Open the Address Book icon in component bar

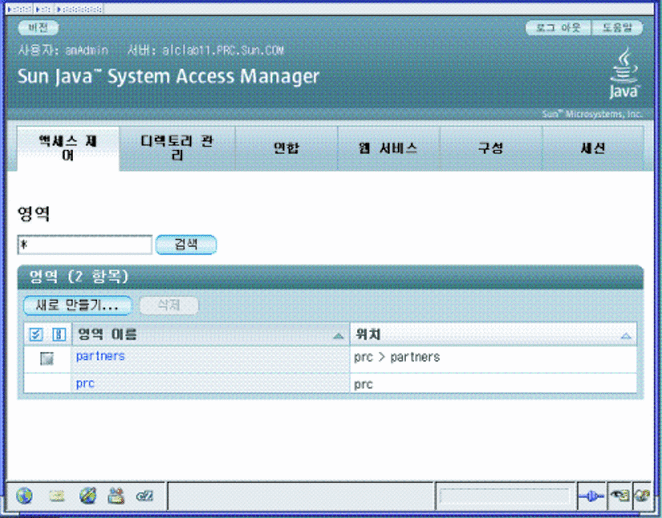116,496
